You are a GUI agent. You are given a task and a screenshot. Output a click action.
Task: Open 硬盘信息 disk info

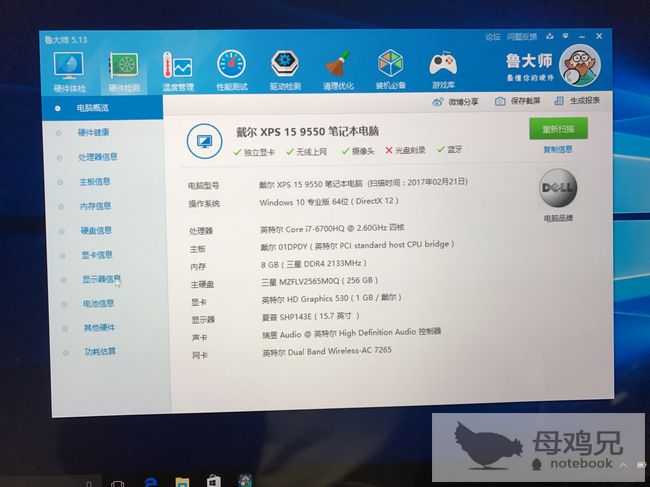pyautogui.click(x=96, y=230)
